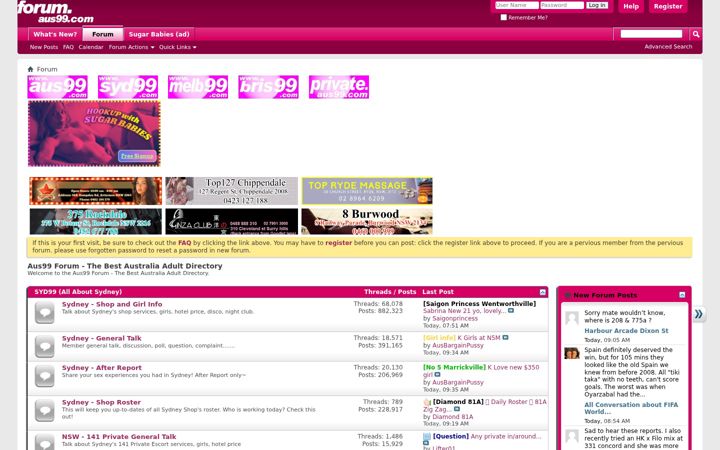Open the Sydney - After Report forum
720x450 pixels.
[x=101, y=368]
